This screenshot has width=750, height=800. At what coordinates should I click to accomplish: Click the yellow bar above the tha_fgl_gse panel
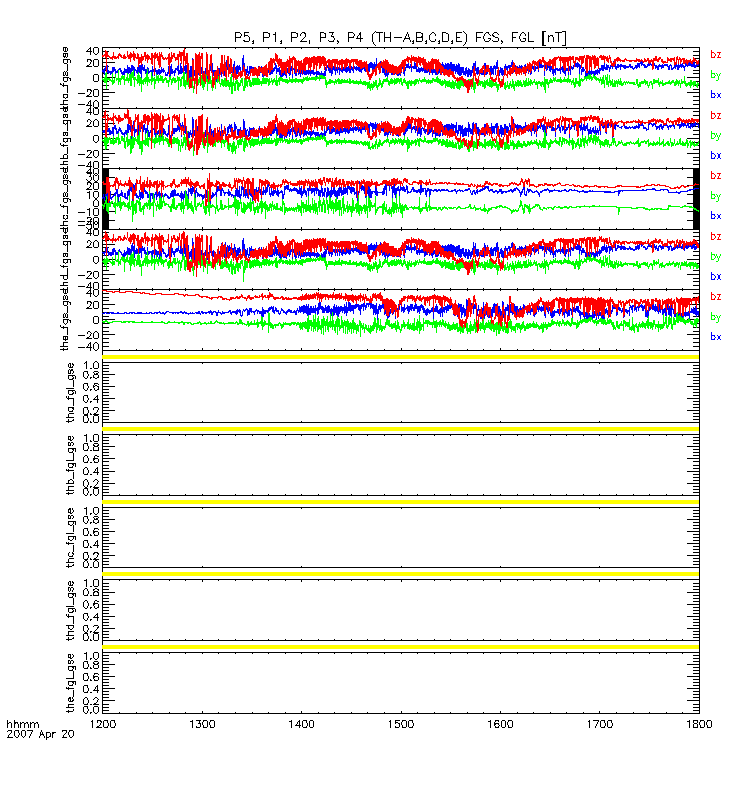(401, 357)
